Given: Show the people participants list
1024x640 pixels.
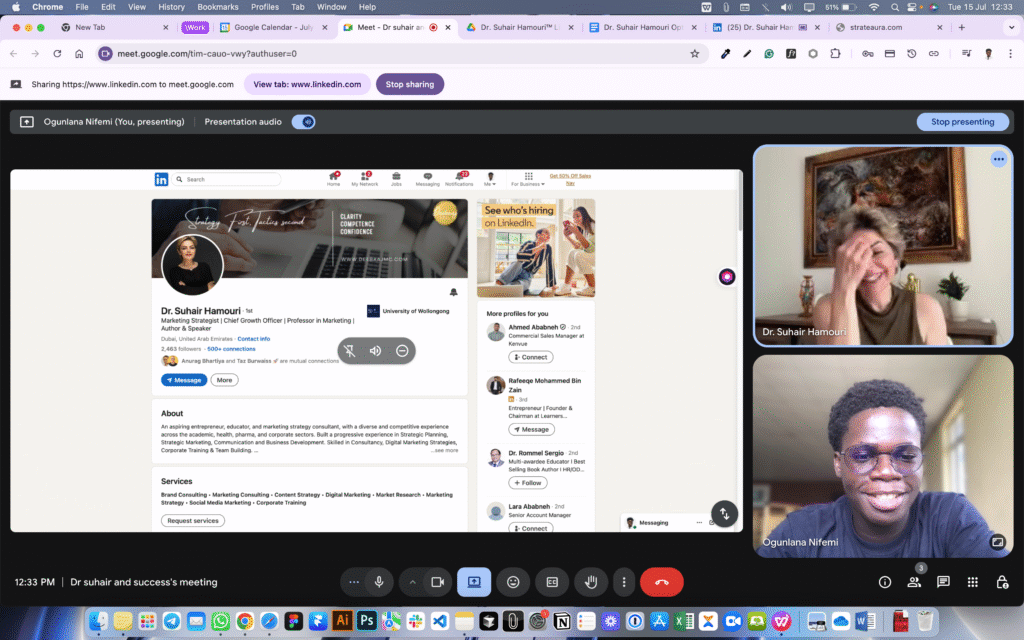Looking at the screenshot, I should pos(914,582).
